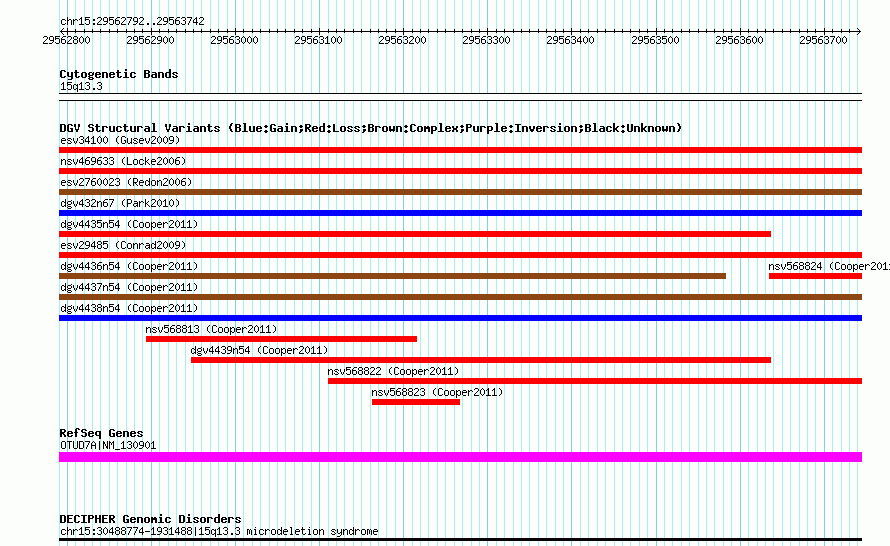Open the nsv568824 label text

pyautogui.click(x=829, y=266)
